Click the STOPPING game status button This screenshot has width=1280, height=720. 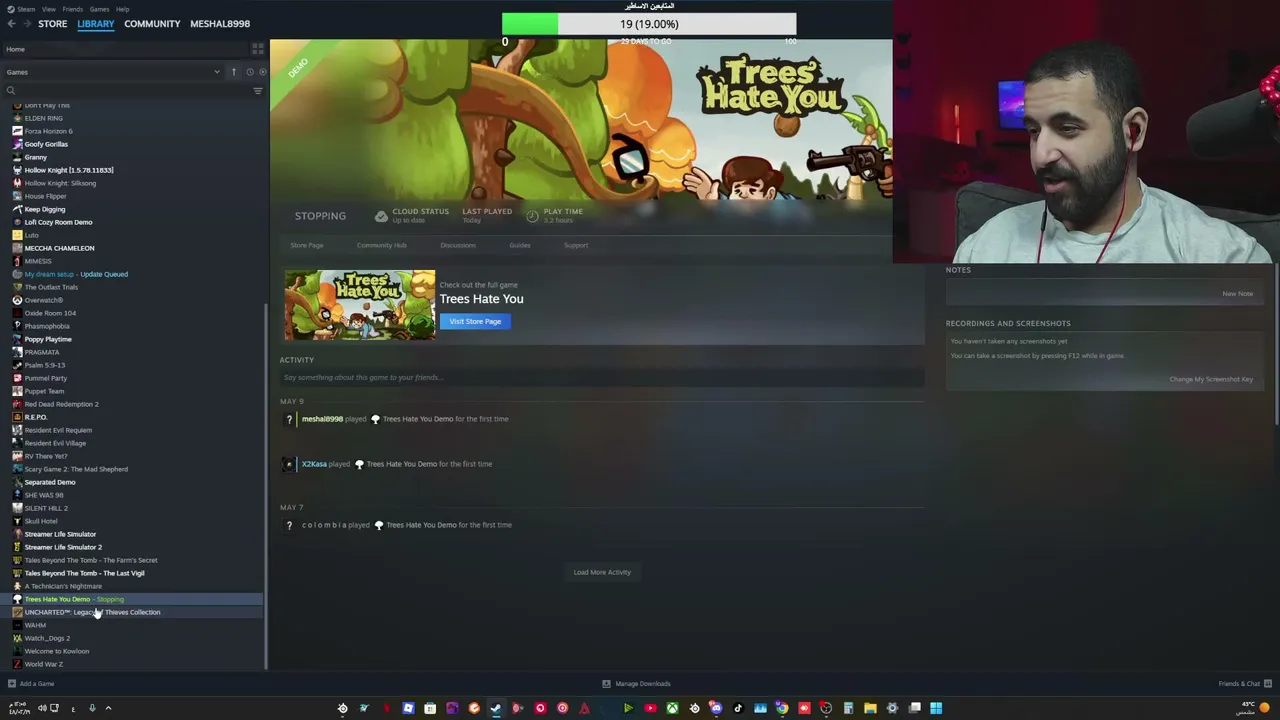[x=320, y=216]
